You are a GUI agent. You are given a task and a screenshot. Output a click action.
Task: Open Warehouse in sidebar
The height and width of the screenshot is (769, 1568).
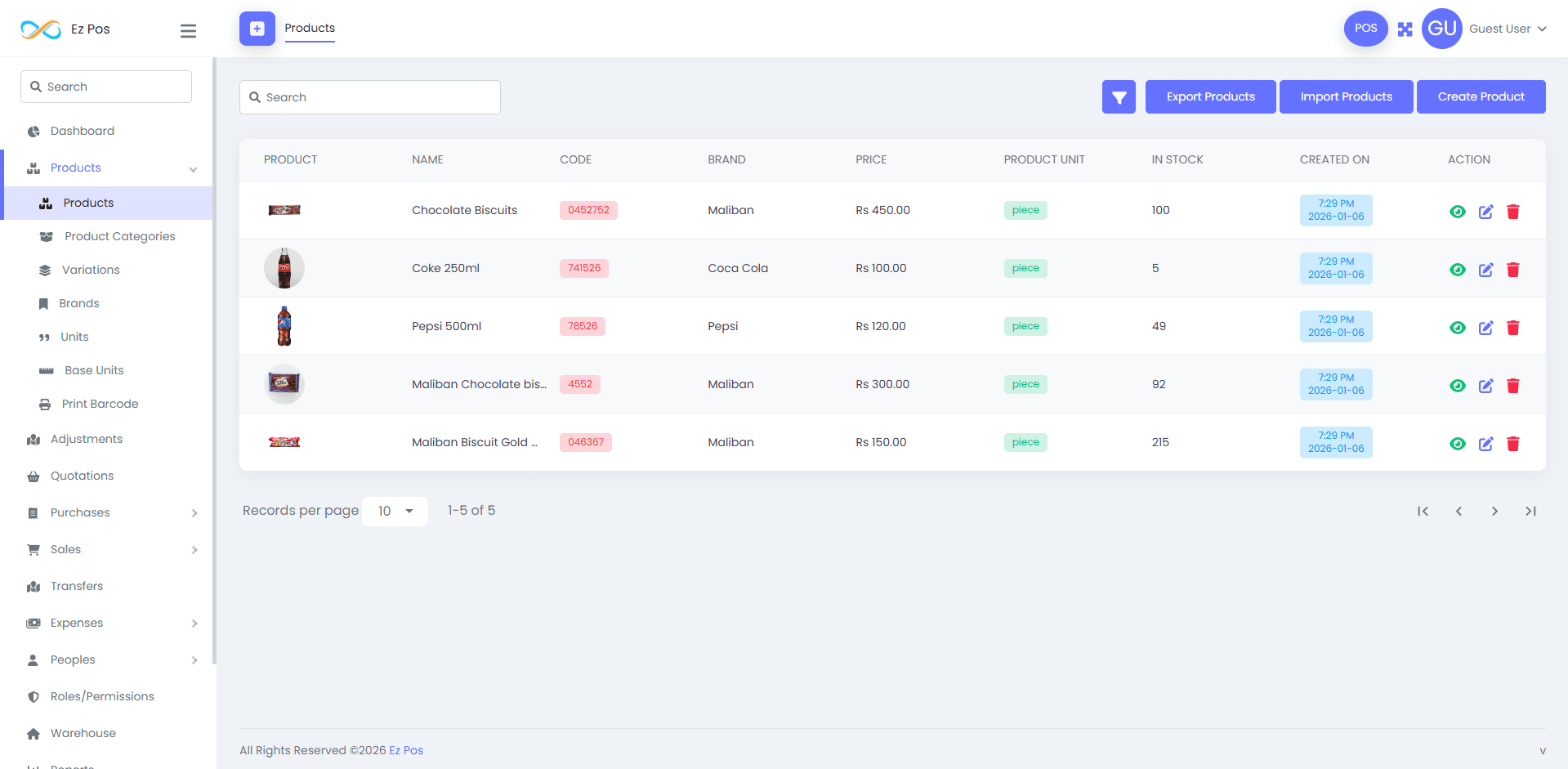(83, 733)
